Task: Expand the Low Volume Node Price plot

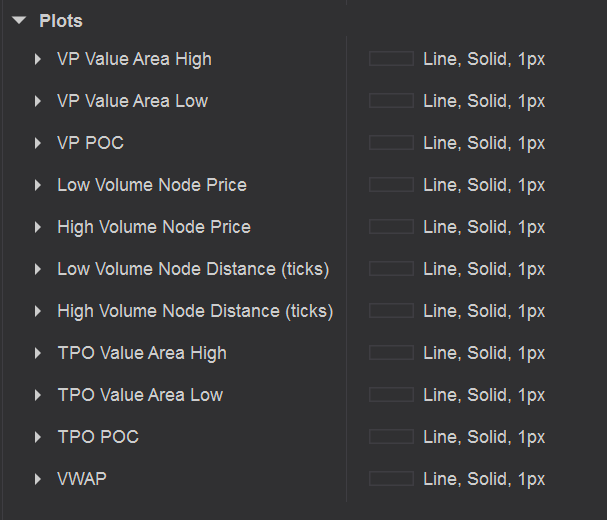Action: (38, 185)
